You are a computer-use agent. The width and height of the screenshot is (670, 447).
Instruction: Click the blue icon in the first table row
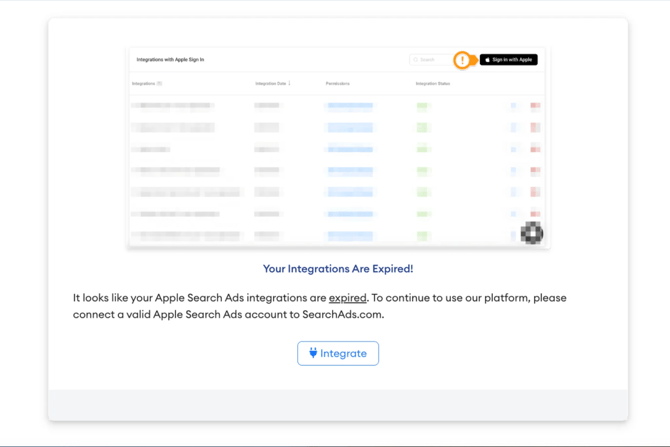click(x=514, y=105)
